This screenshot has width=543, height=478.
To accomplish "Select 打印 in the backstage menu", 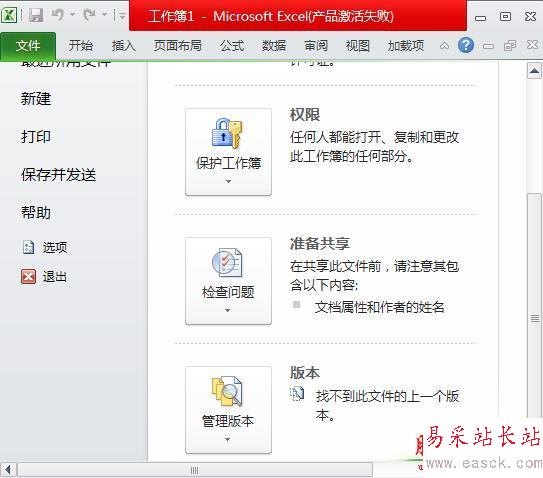I will point(36,137).
